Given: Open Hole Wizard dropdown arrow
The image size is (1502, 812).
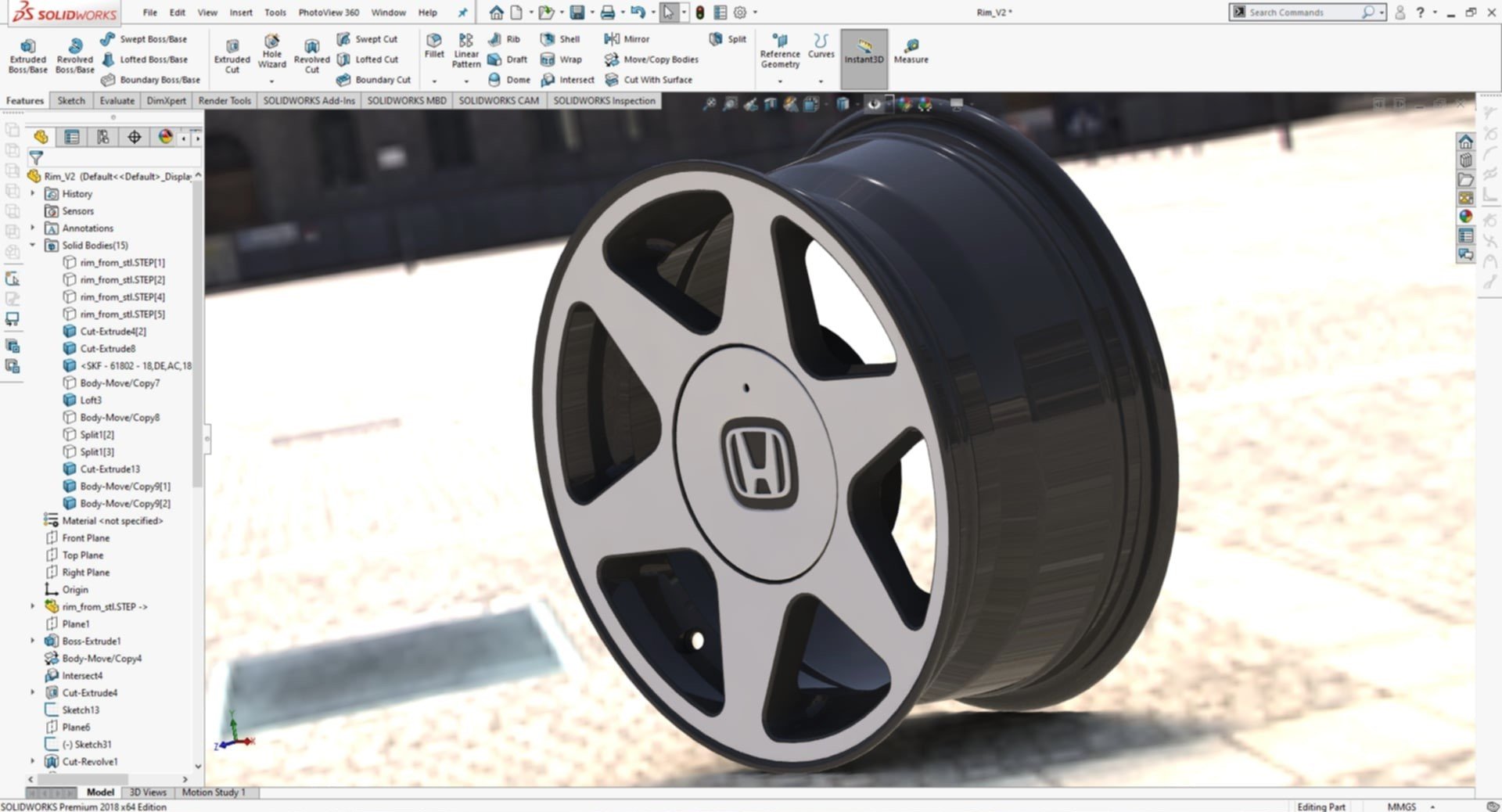Looking at the screenshot, I should 271,81.
